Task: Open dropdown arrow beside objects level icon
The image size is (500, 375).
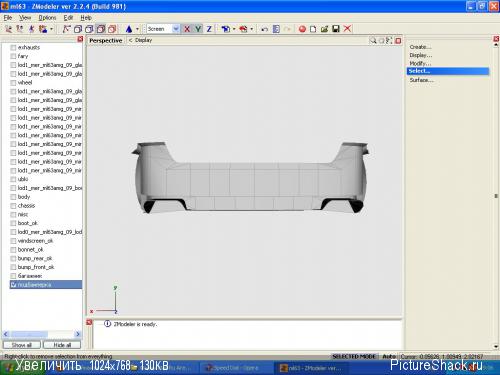Action: (51, 29)
